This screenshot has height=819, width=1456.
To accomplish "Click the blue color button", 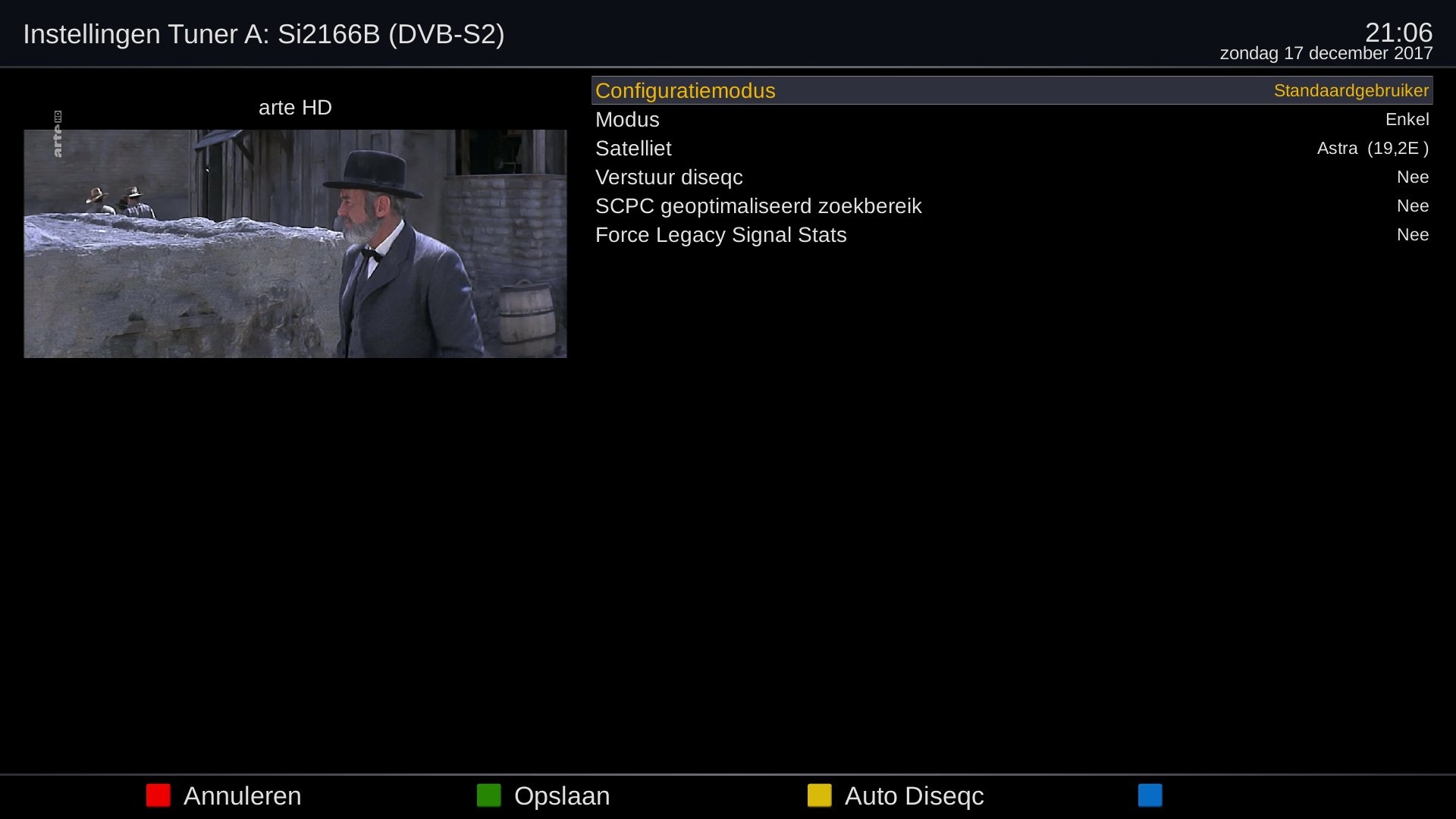I will (1150, 795).
